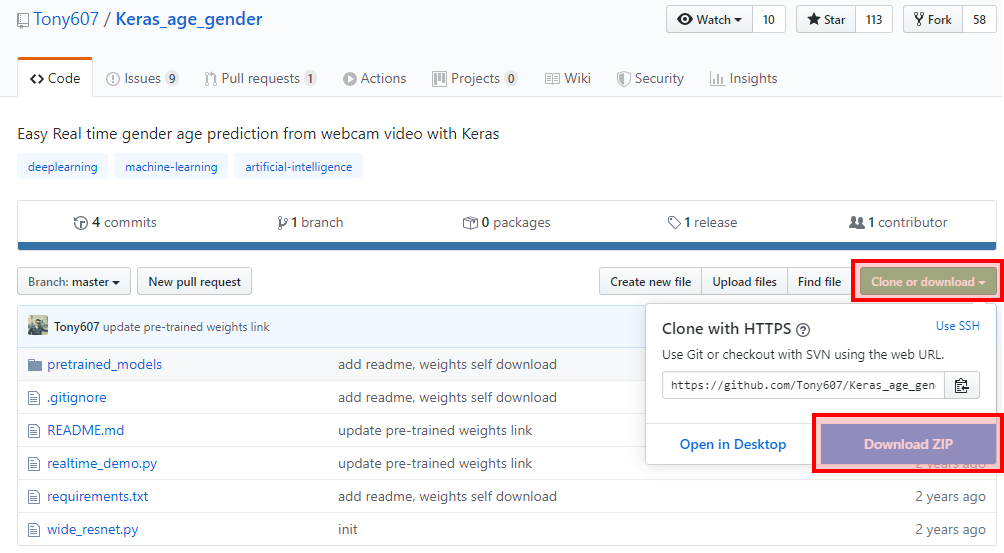Image resolution: width=1004 pixels, height=553 pixels.
Task: Open the Actions tab
Action: [375, 78]
